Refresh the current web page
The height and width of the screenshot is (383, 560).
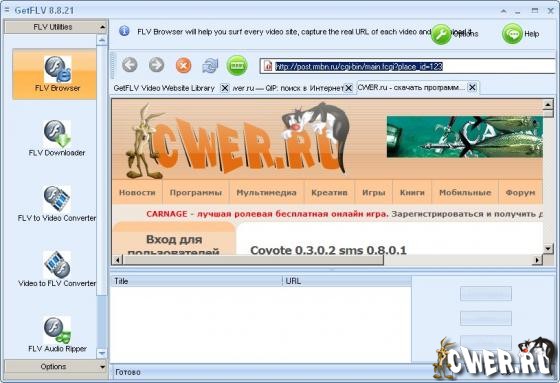210,66
